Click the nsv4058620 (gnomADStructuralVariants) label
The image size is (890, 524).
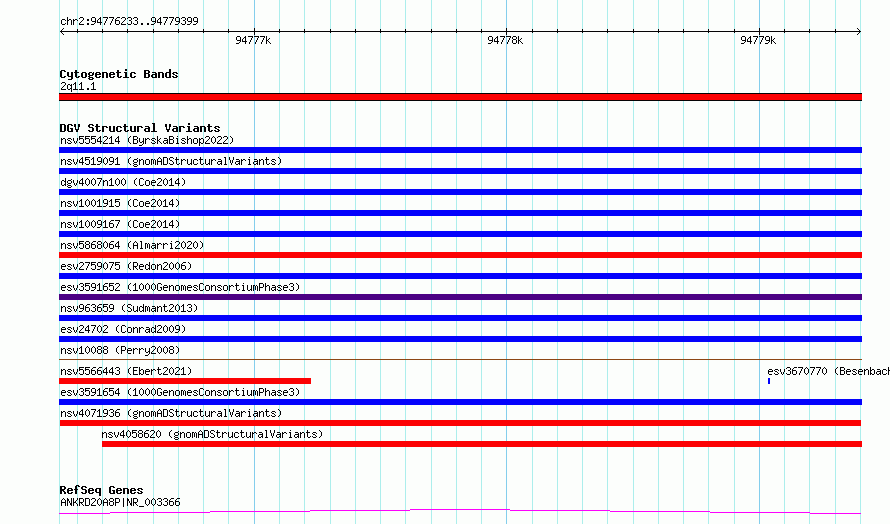212,434
